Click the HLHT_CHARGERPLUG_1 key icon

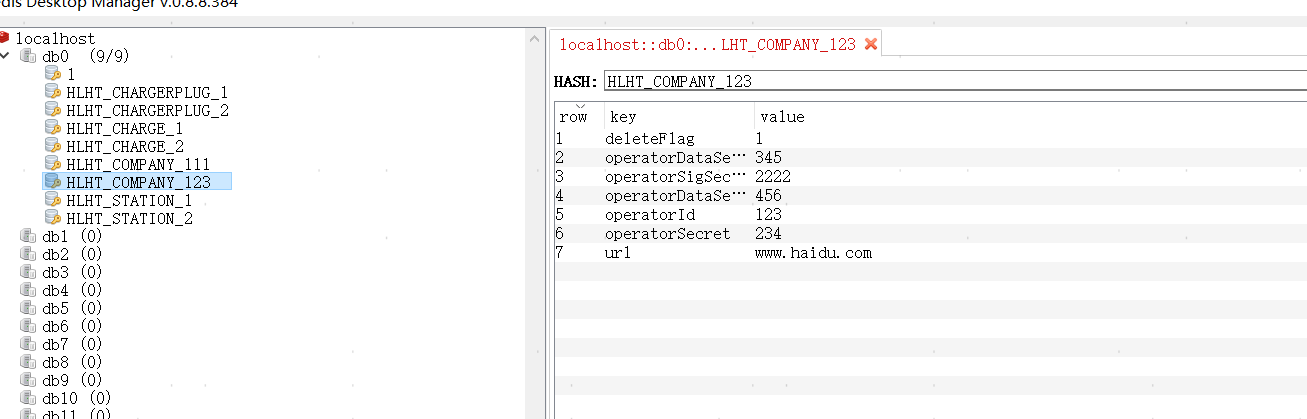point(53,92)
